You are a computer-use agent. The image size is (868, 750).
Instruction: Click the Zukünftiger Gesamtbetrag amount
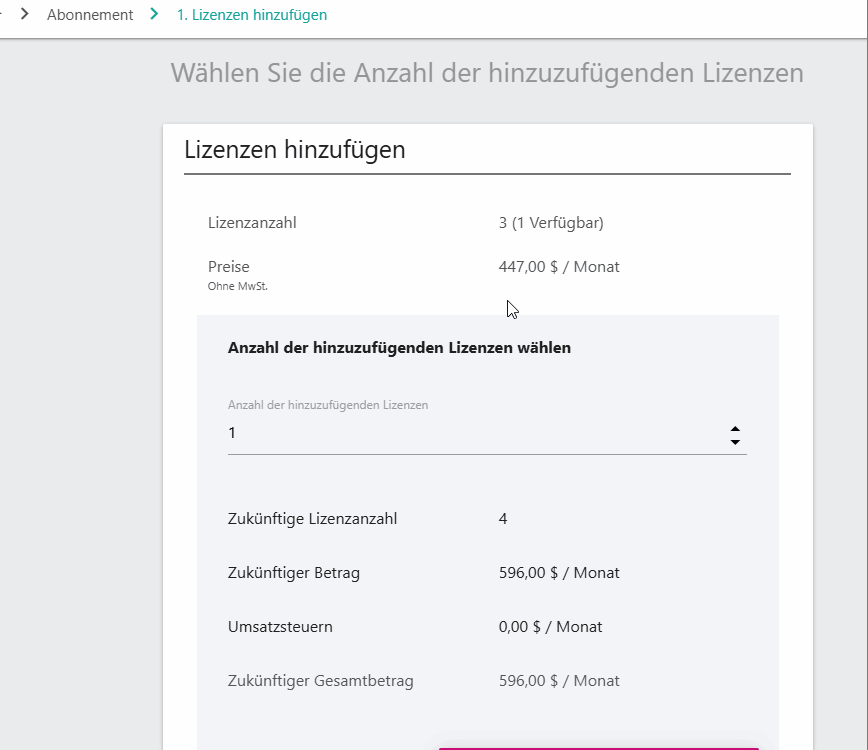pyautogui.click(x=559, y=681)
